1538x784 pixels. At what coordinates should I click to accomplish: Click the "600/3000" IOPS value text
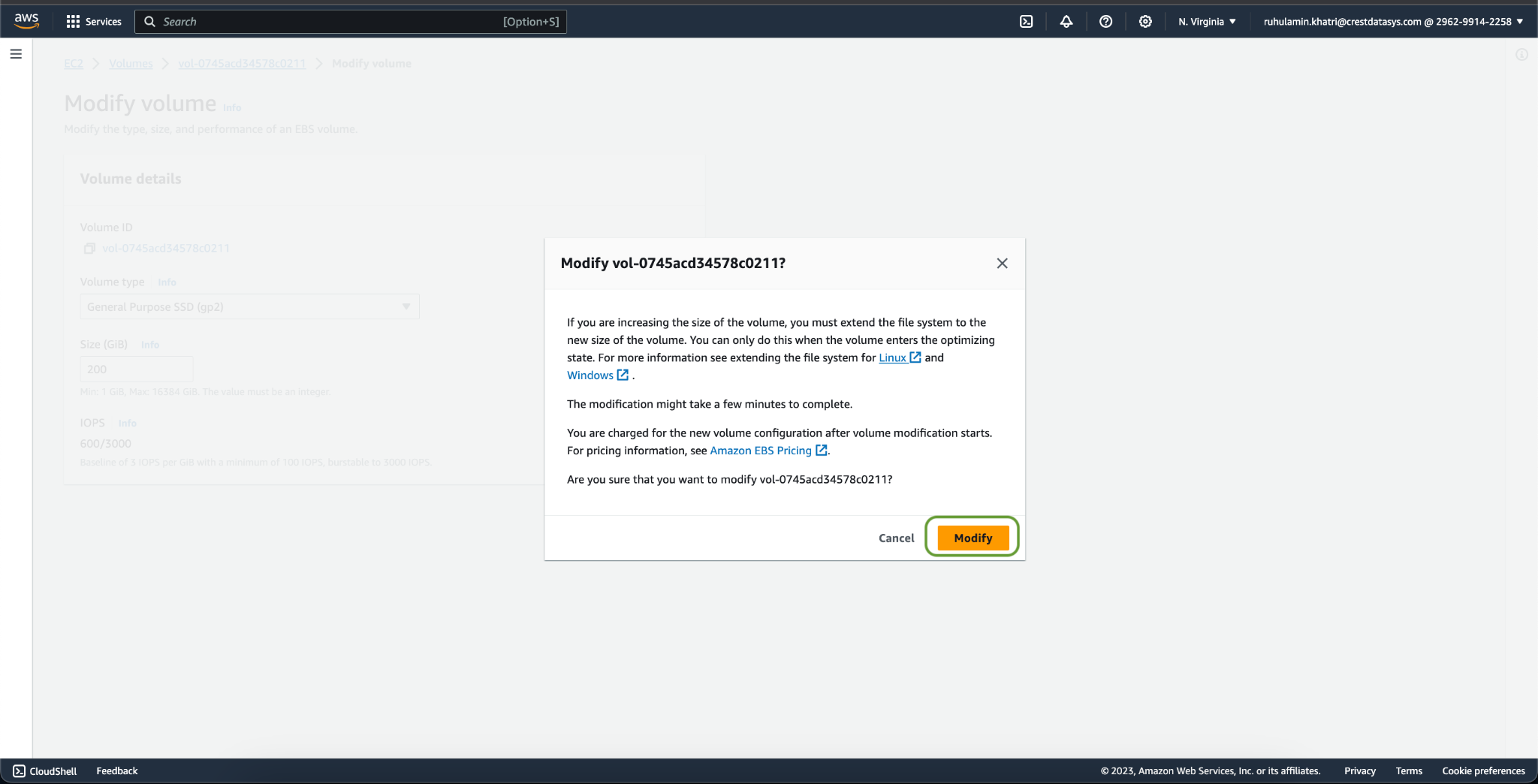pyautogui.click(x=106, y=444)
